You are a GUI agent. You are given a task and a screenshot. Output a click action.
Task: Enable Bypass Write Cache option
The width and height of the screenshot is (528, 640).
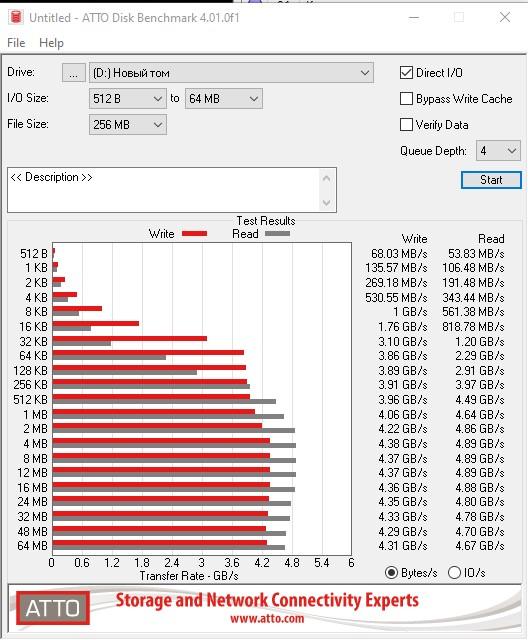tap(406, 98)
